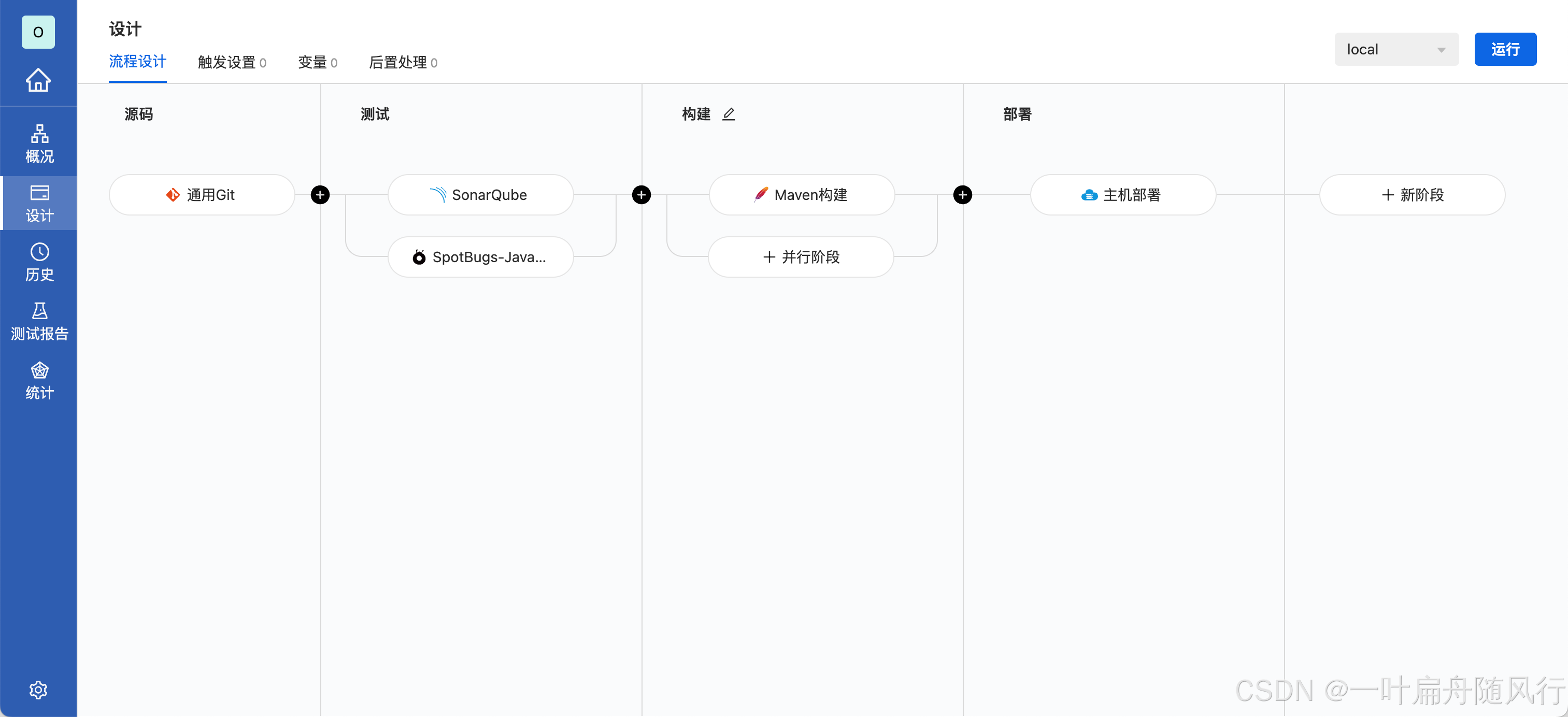Add a new stage with 新阶段
The width and height of the screenshot is (1568, 717).
click(x=1412, y=195)
